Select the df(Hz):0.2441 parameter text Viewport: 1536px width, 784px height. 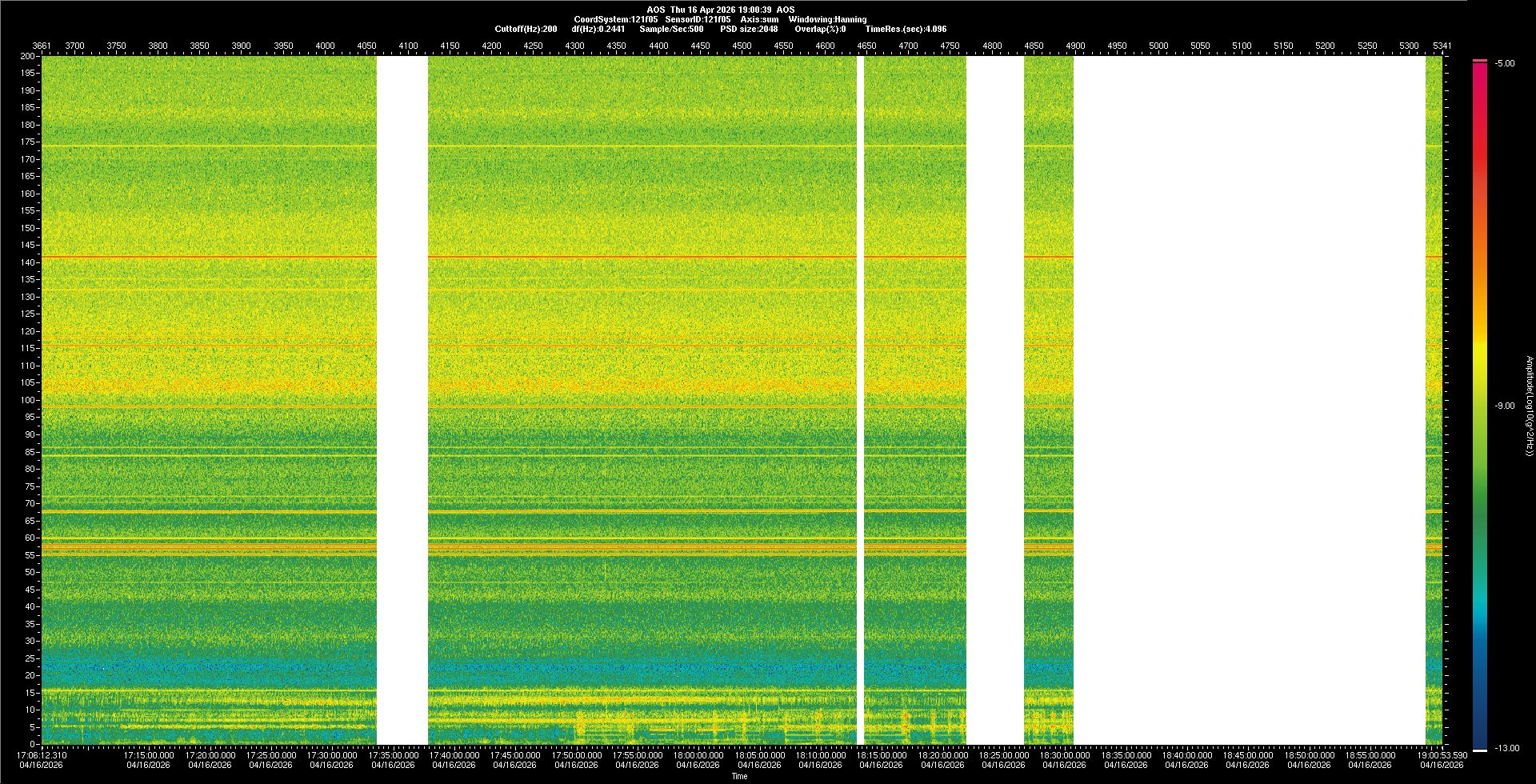click(x=598, y=29)
